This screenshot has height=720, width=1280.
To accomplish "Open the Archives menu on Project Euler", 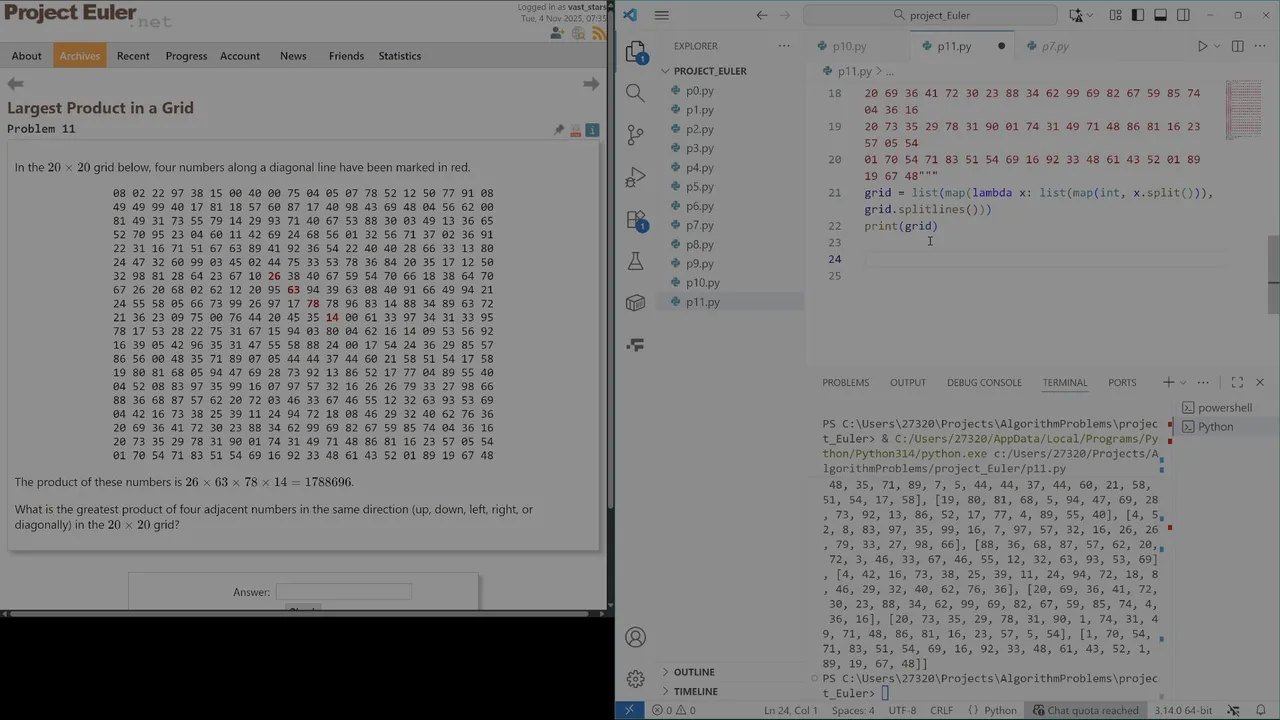I will (x=79, y=56).
